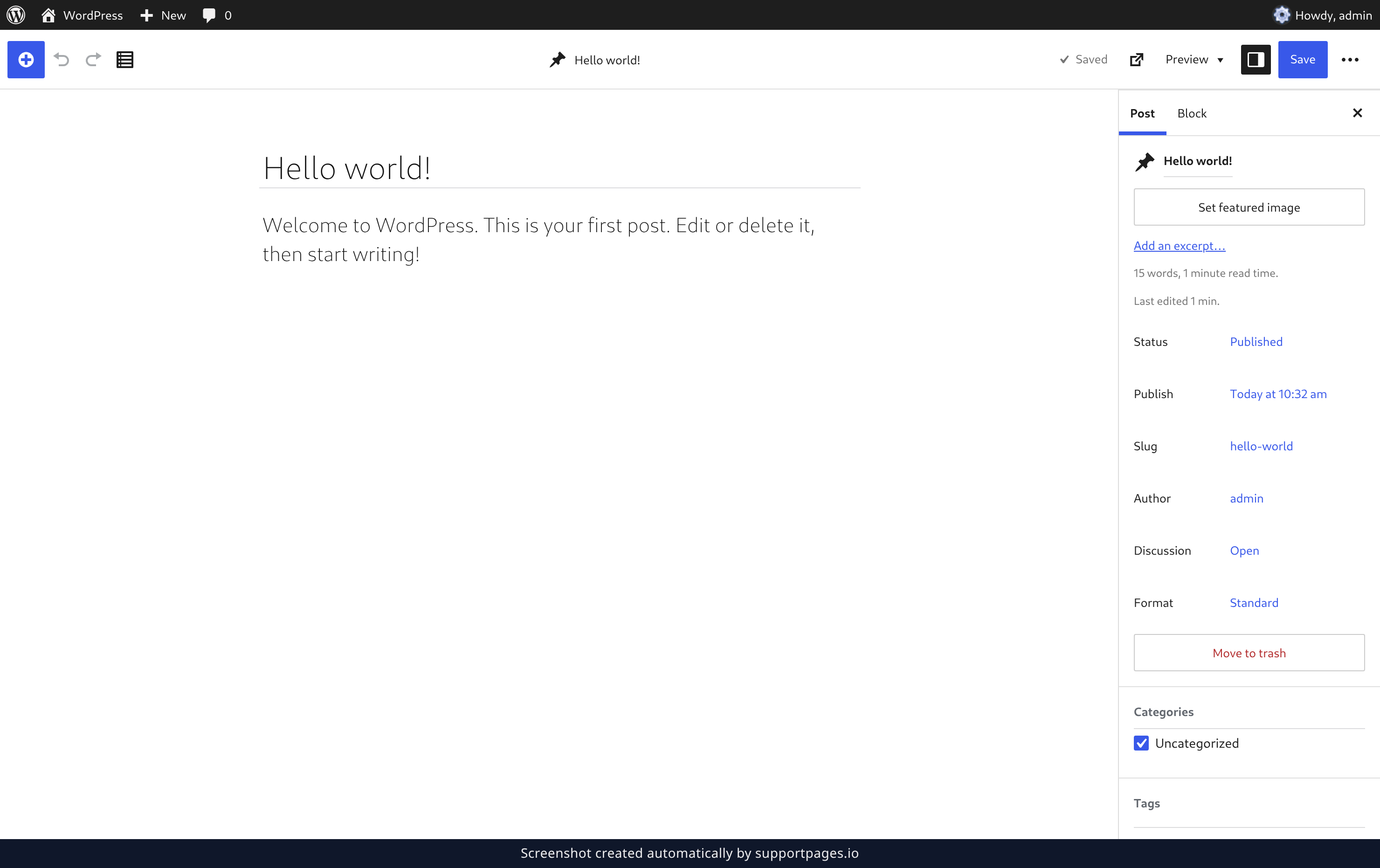Viewport: 1380px width, 868px height.
Task: Undo the last edit
Action: tap(62, 60)
